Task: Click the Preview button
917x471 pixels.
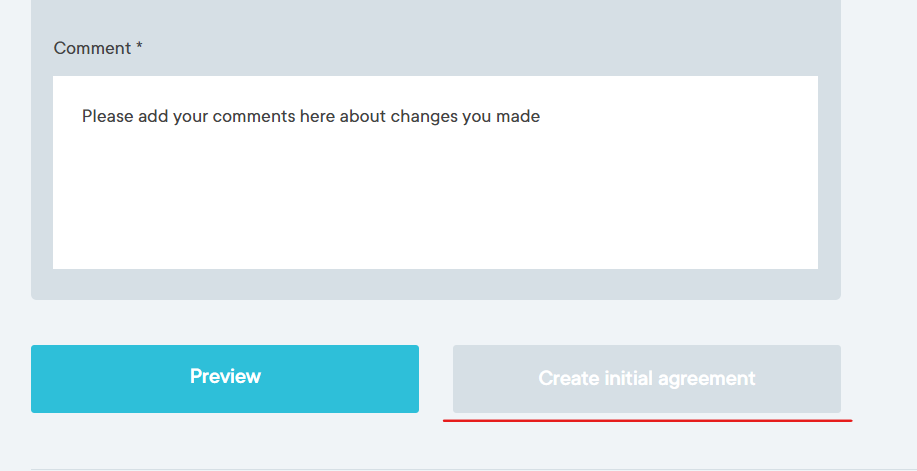Action: pos(225,378)
